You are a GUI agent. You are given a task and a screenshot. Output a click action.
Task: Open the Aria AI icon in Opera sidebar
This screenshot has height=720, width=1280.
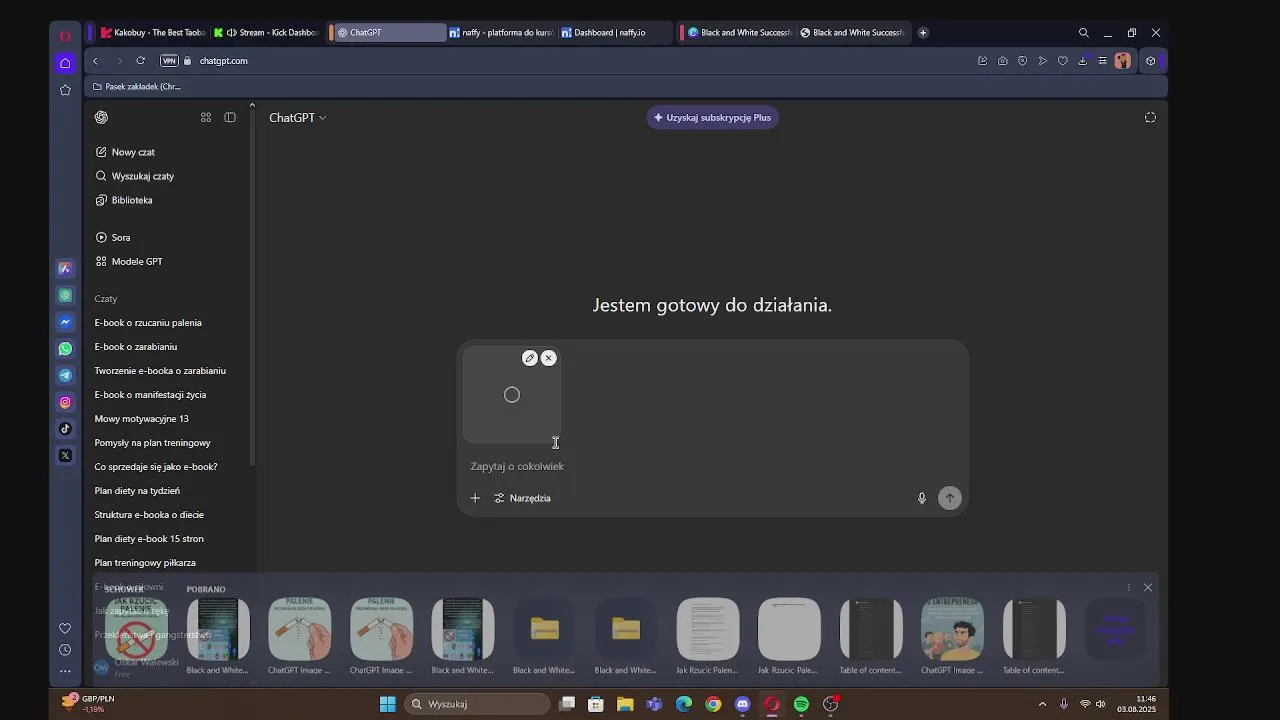click(x=65, y=269)
